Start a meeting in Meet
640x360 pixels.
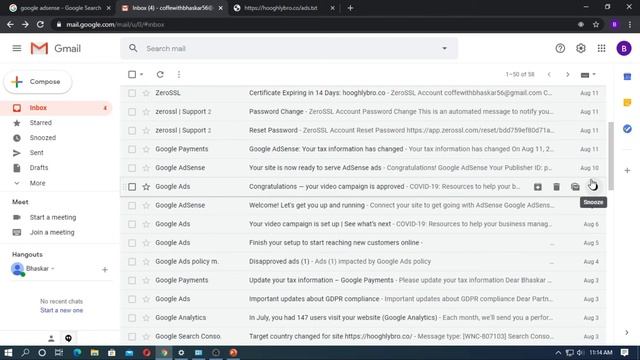point(53,218)
